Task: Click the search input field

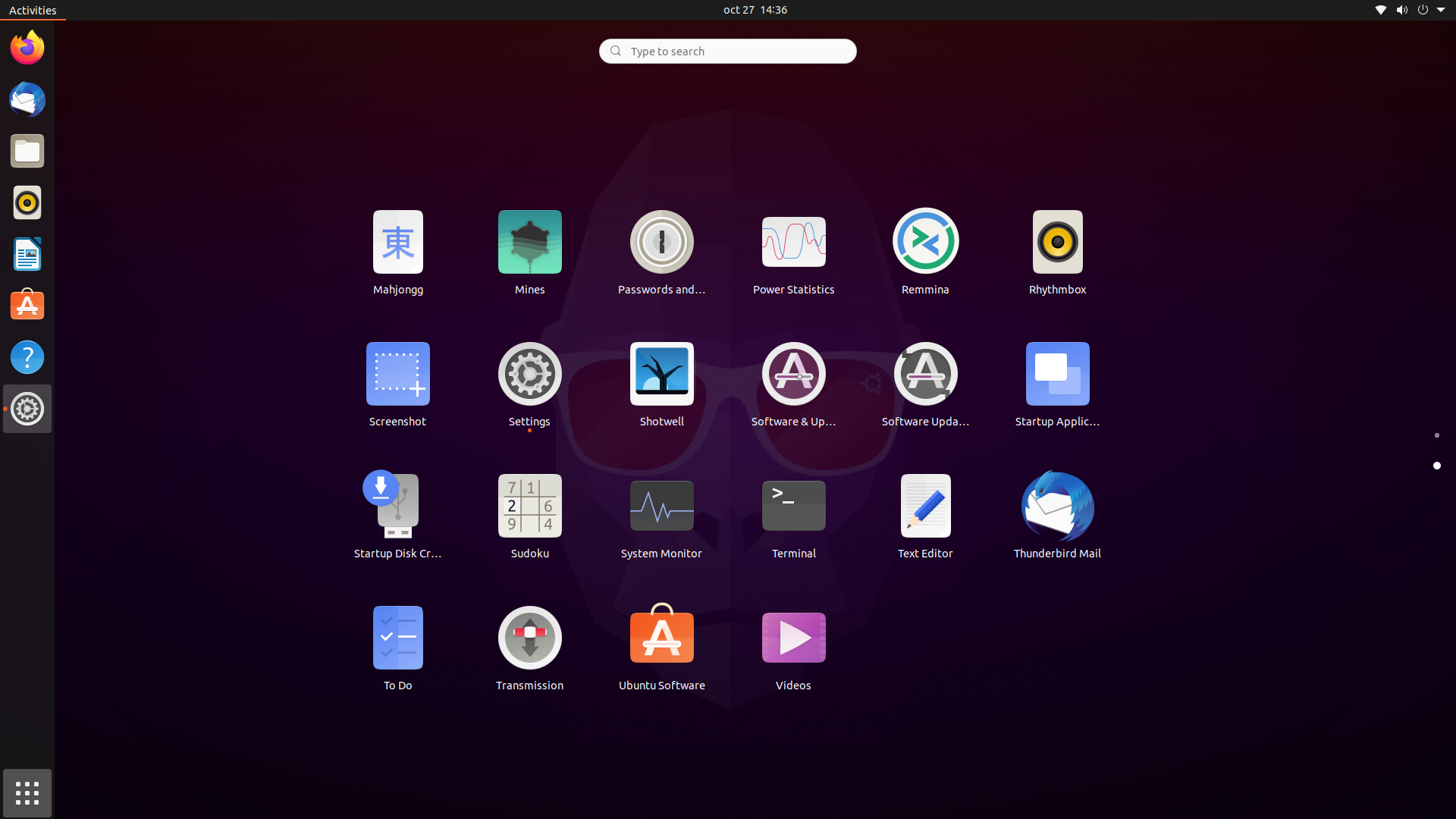Action: click(728, 51)
